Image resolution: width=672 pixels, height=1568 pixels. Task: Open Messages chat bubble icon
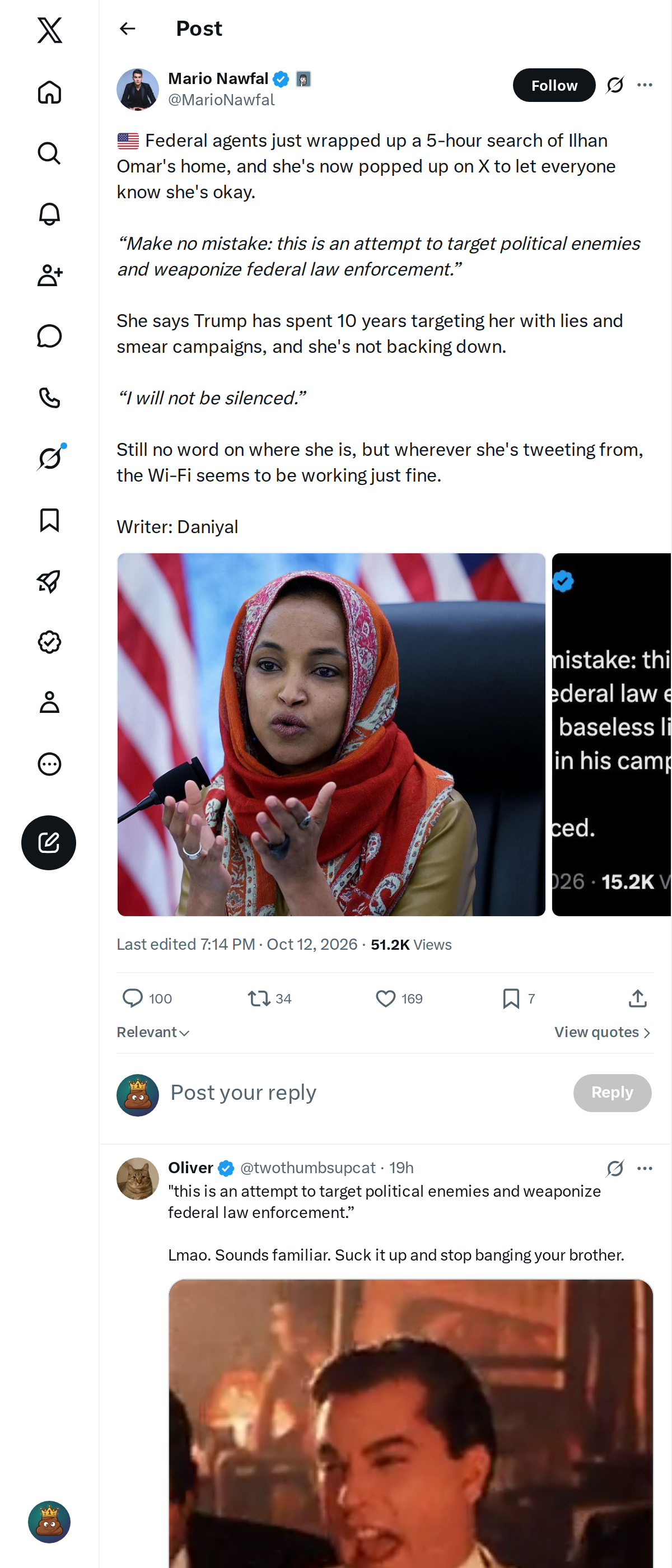tap(49, 336)
